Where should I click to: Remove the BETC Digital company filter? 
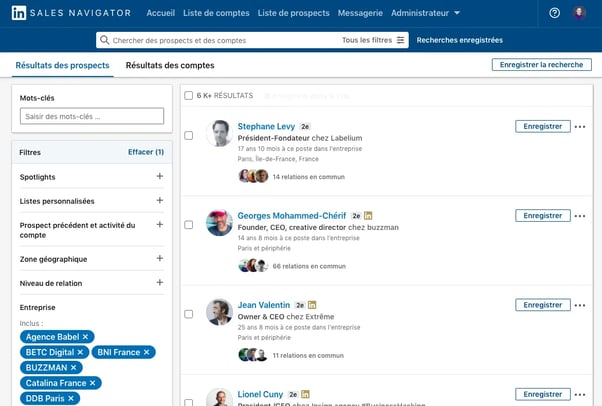tap(80, 352)
